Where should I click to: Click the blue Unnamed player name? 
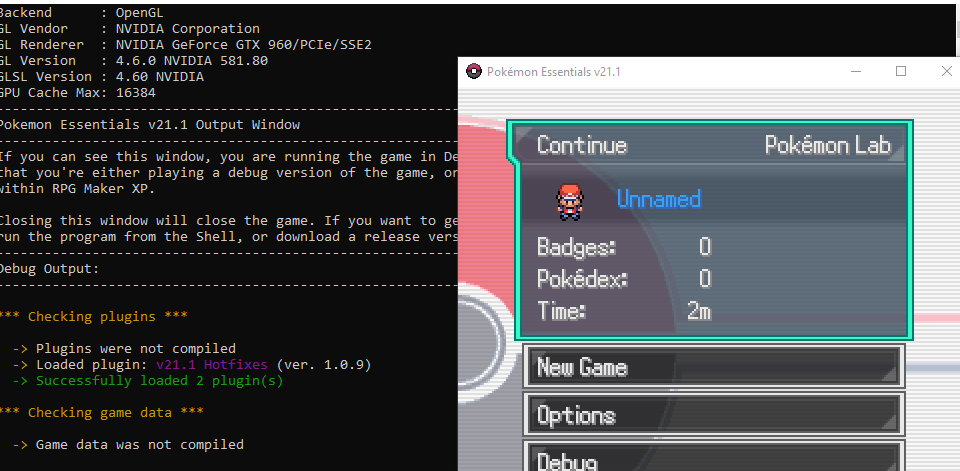coord(658,199)
